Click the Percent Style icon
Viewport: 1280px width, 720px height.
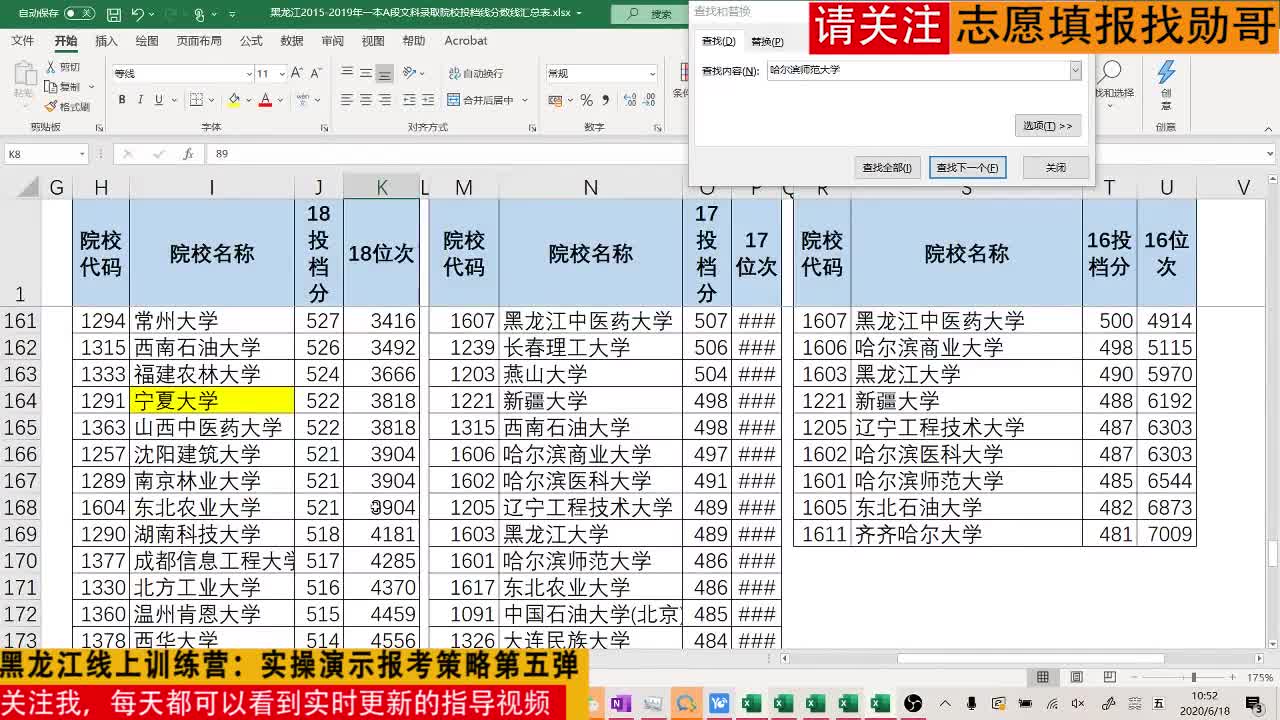pyautogui.click(x=586, y=100)
